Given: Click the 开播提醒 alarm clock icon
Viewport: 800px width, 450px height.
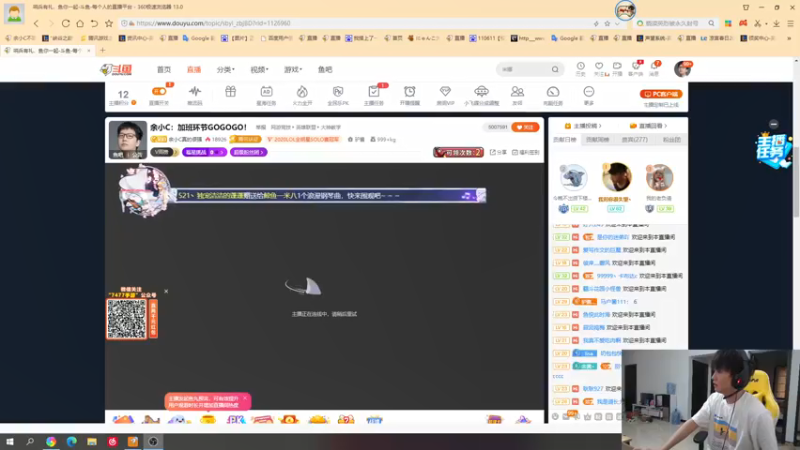Looking at the screenshot, I should pyautogui.click(x=410, y=94).
